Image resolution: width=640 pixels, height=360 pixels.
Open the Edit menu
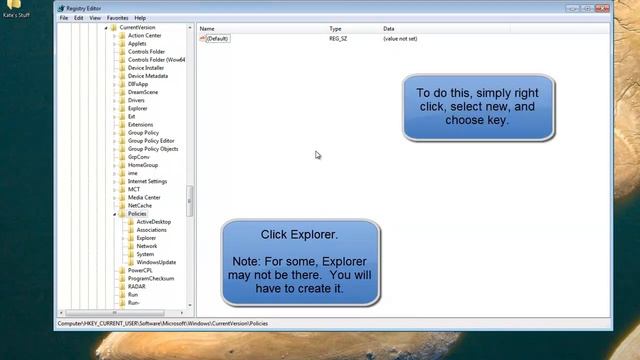click(x=78, y=18)
